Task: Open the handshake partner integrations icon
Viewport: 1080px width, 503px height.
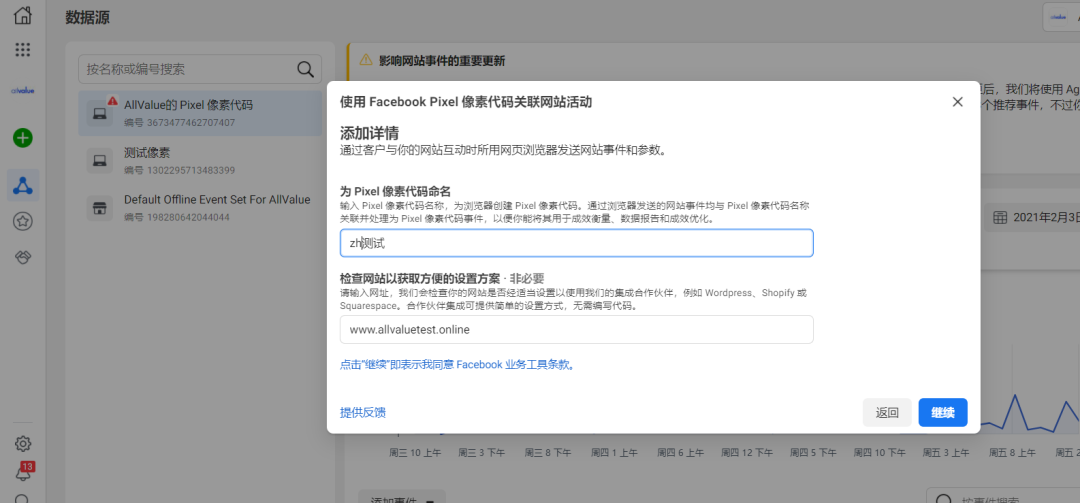Action: (x=23, y=257)
